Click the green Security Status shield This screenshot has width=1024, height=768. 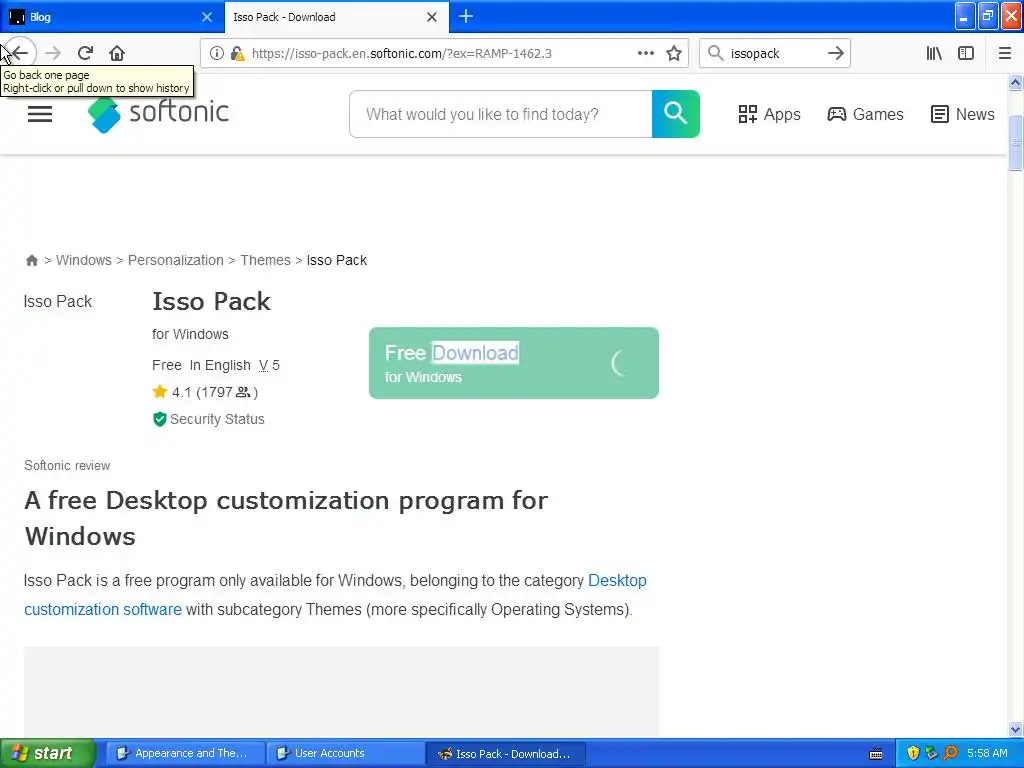159,419
